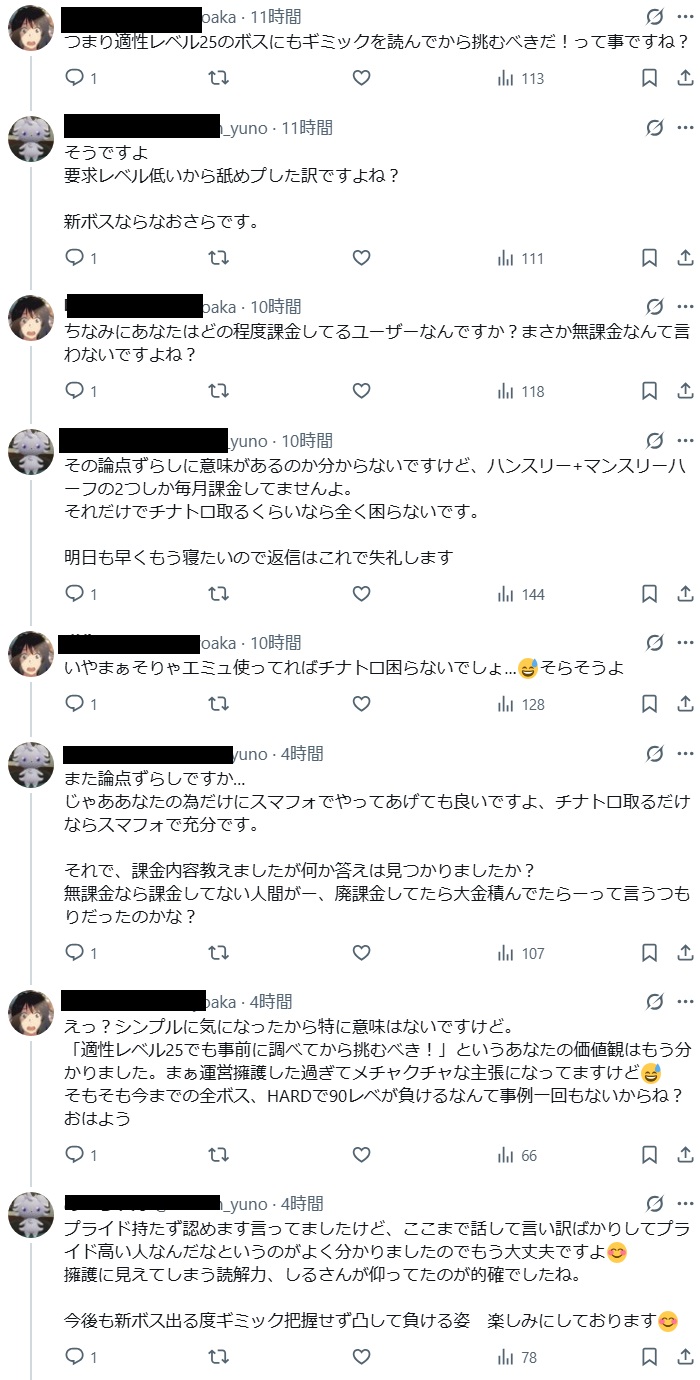Like the 無課金なんて言わないですよね tweet
The height and width of the screenshot is (1380, 700).
361,391
